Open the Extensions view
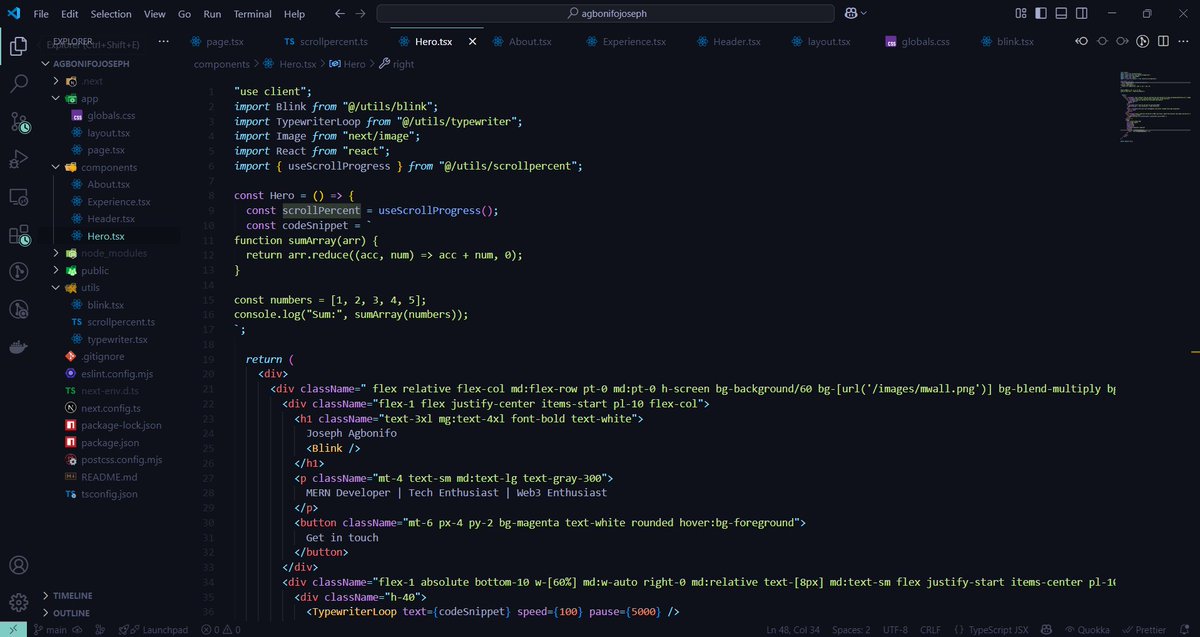This screenshot has width=1200, height=637. pyautogui.click(x=18, y=237)
